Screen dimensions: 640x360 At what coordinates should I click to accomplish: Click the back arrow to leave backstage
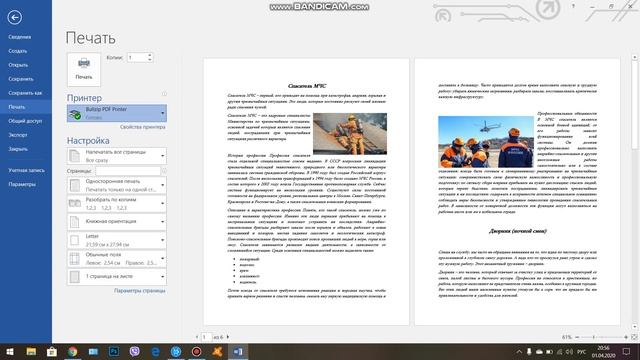click(x=15, y=18)
